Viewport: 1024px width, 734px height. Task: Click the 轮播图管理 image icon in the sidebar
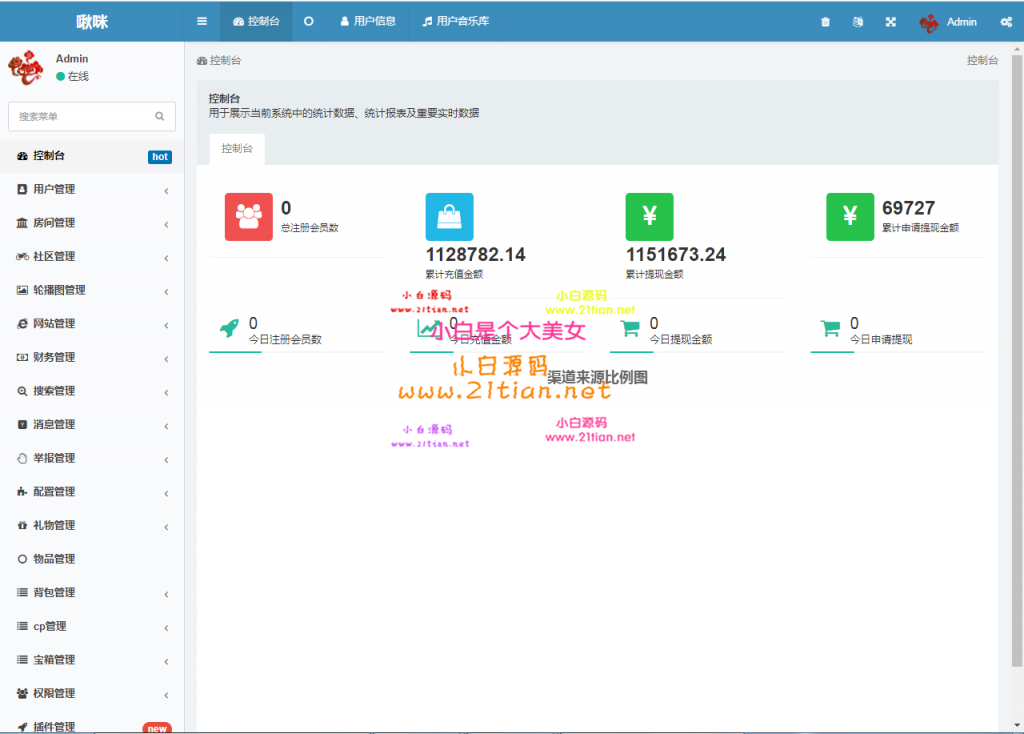(x=22, y=290)
